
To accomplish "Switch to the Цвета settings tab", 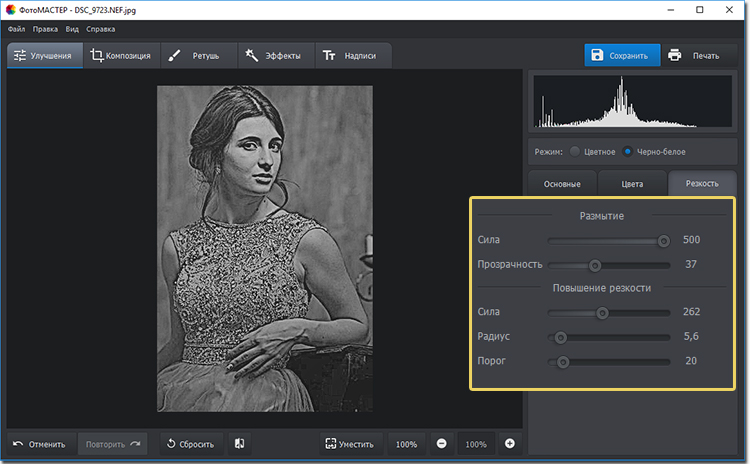I will pyautogui.click(x=632, y=184).
